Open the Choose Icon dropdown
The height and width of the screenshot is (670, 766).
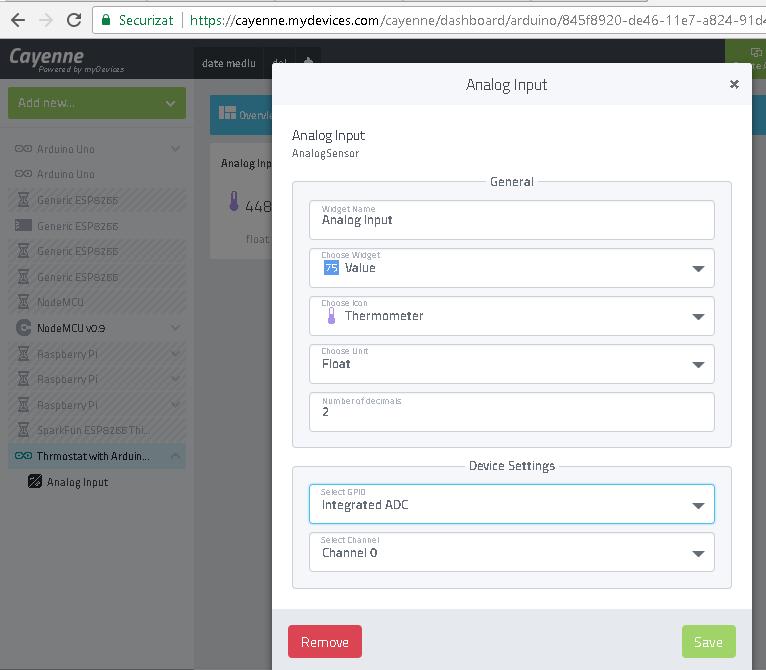(x=511, y=316)
